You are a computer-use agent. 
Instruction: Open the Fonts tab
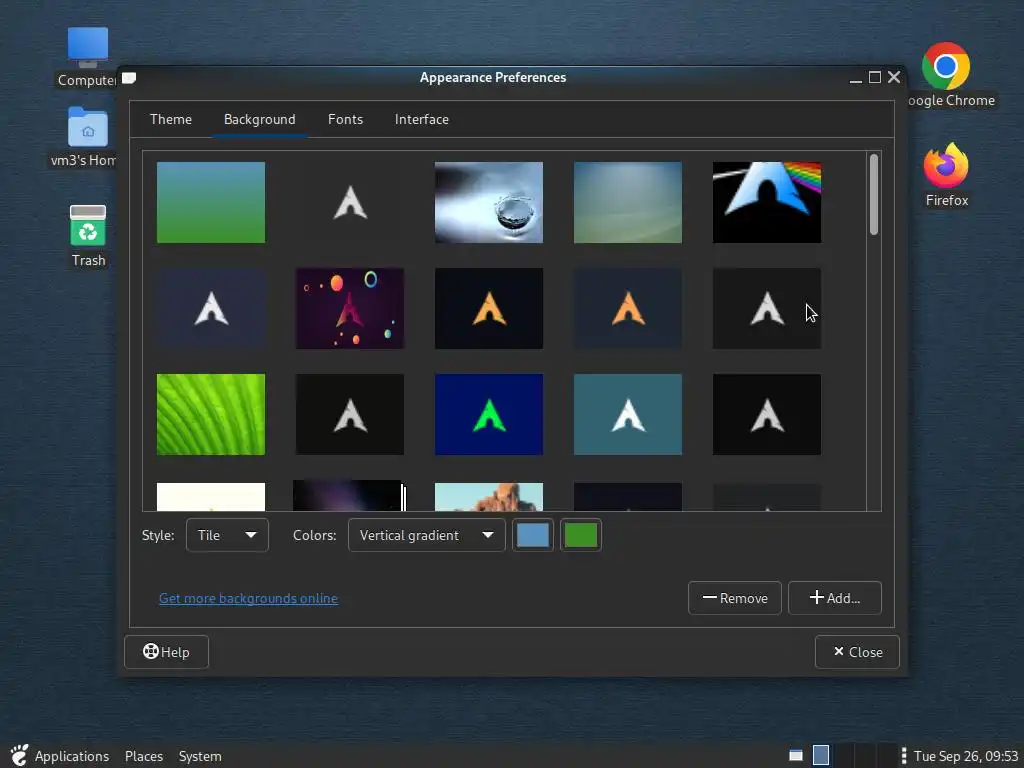(345, 120)
